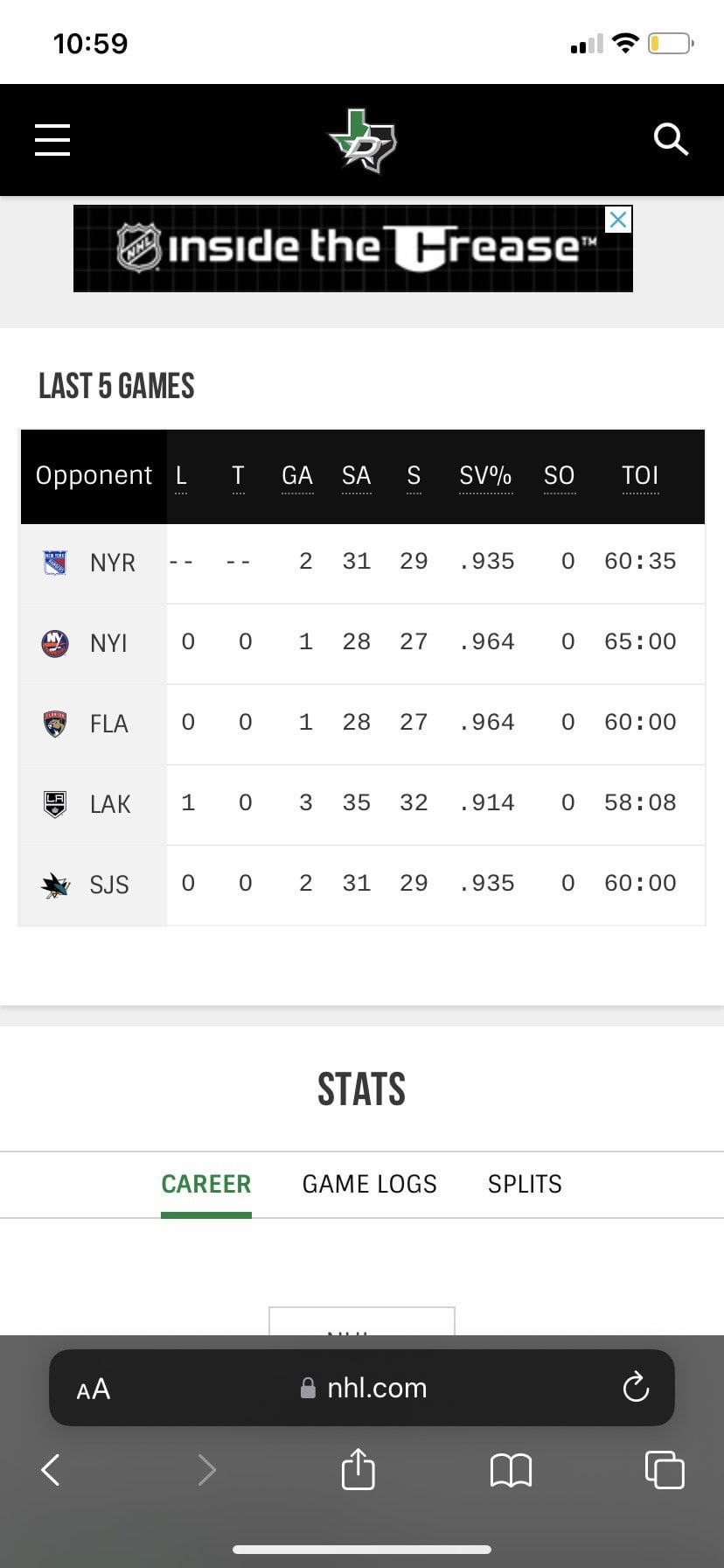Tap the LA Kings team logo

click(x=55, y=803)
